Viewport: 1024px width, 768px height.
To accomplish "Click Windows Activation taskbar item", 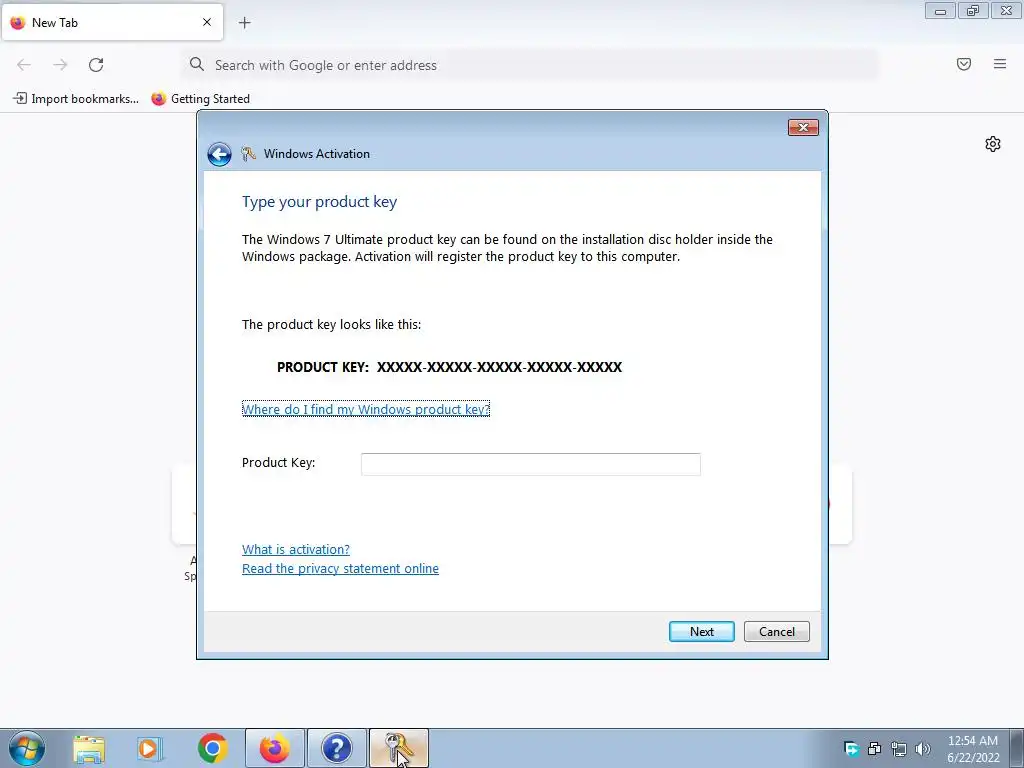I will click(398, 749).
